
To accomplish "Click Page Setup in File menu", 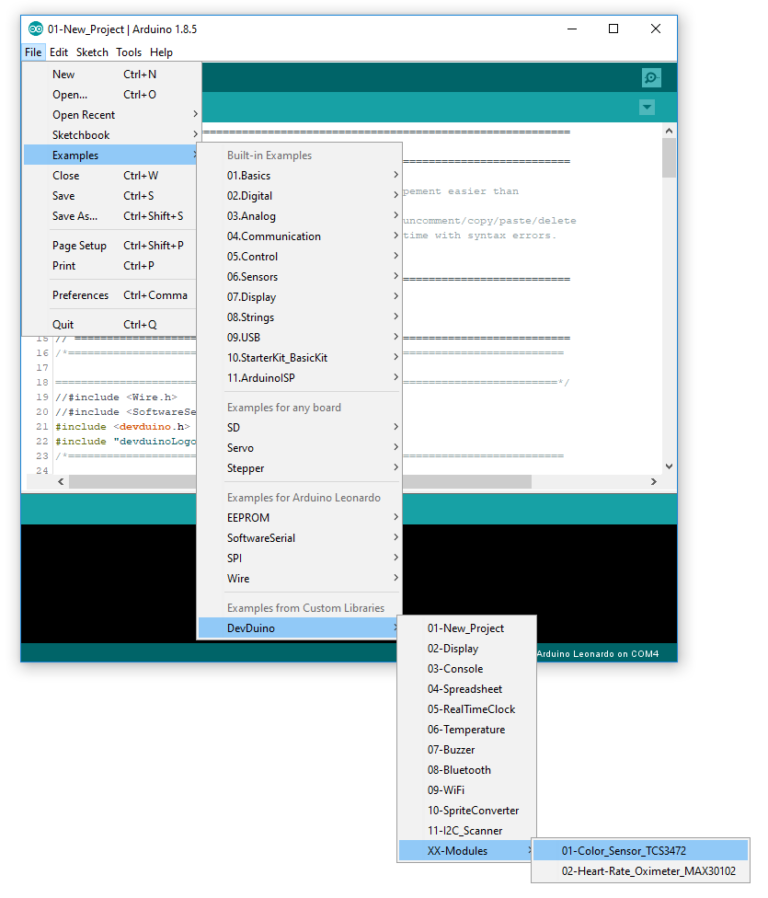I will coord(80,245).
